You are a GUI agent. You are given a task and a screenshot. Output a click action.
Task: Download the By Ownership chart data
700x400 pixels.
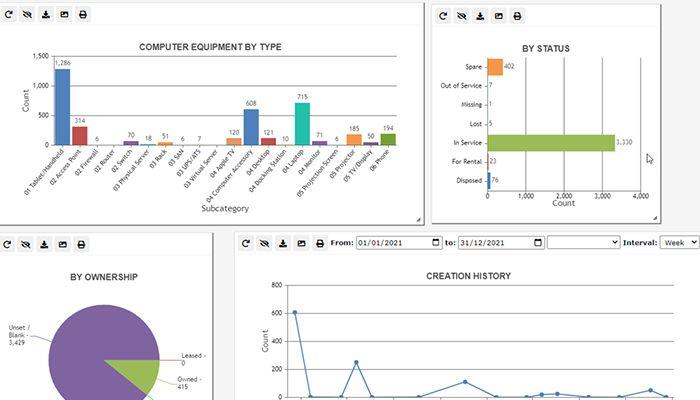pyautogui.click(x=44, y=244)
